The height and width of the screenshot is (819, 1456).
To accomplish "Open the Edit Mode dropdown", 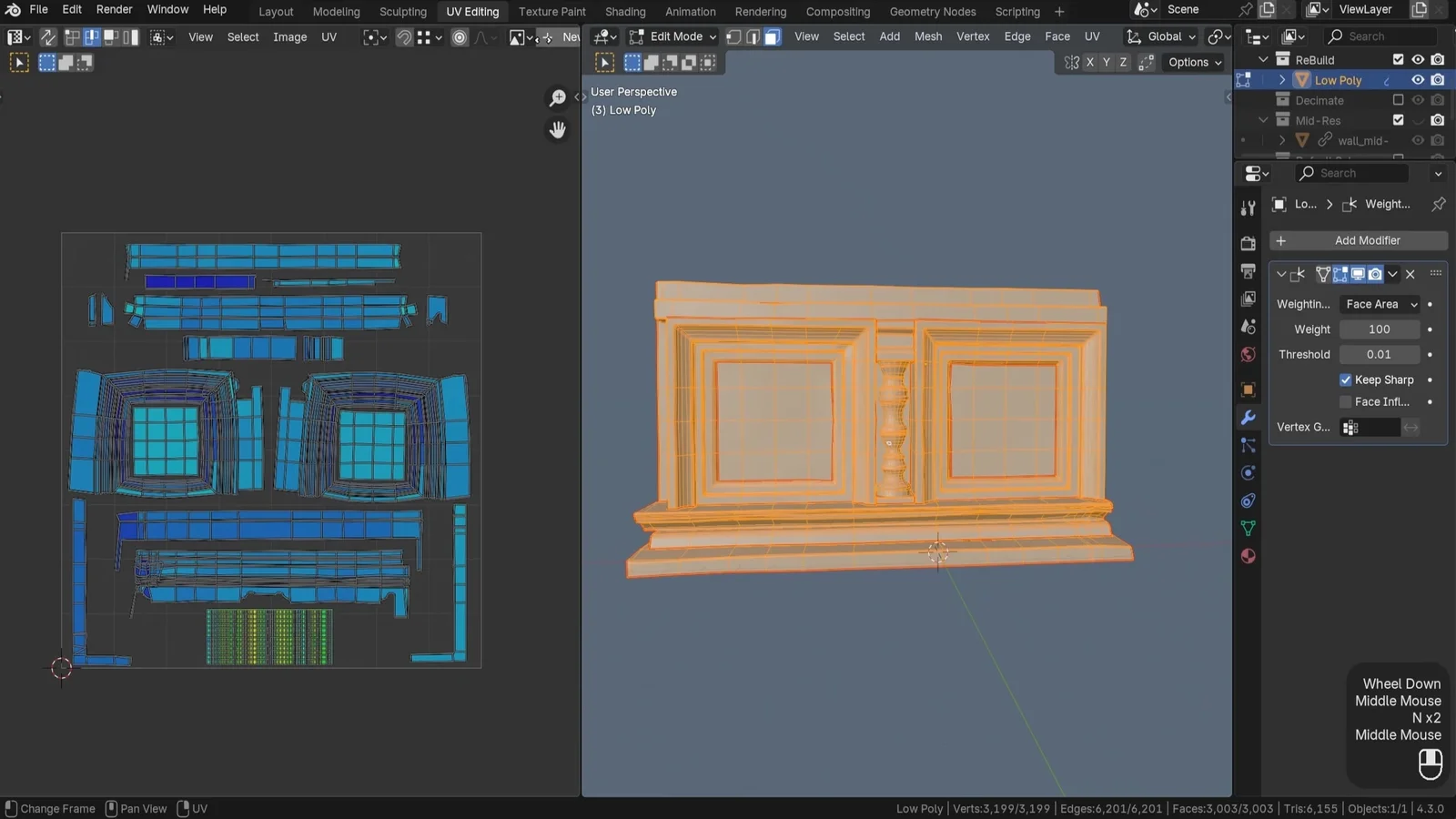I will pos(672,36).
